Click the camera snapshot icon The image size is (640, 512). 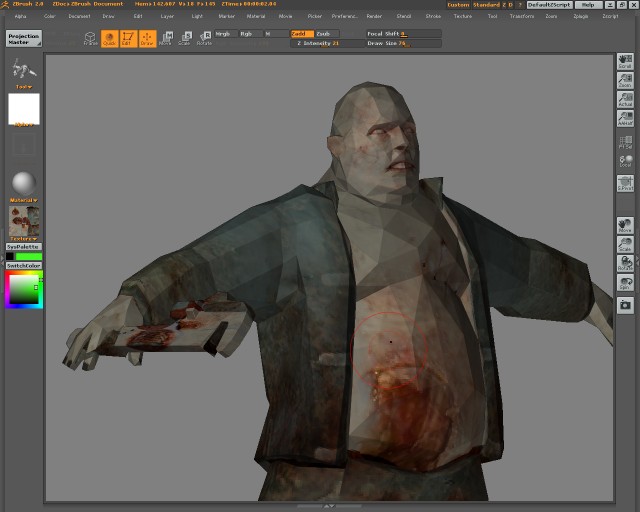tap(625, 305)
